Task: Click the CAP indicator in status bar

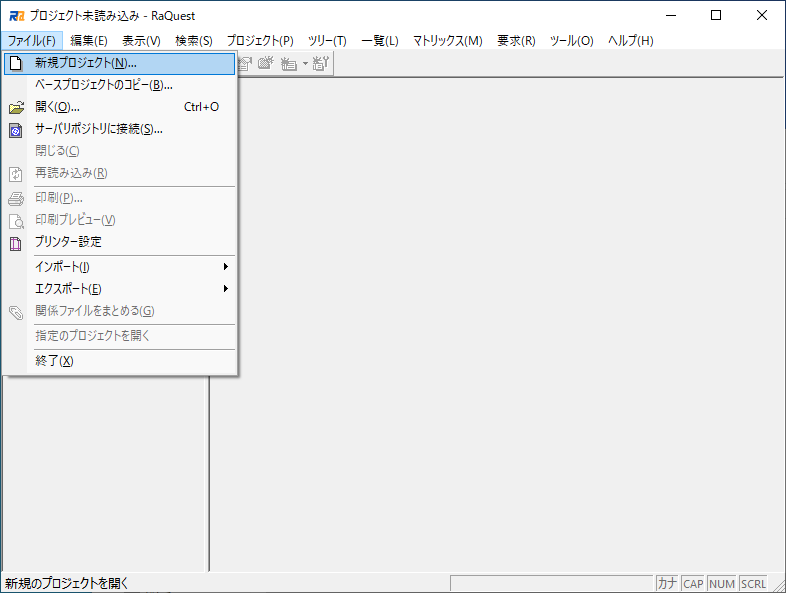Action: (693, 583)
